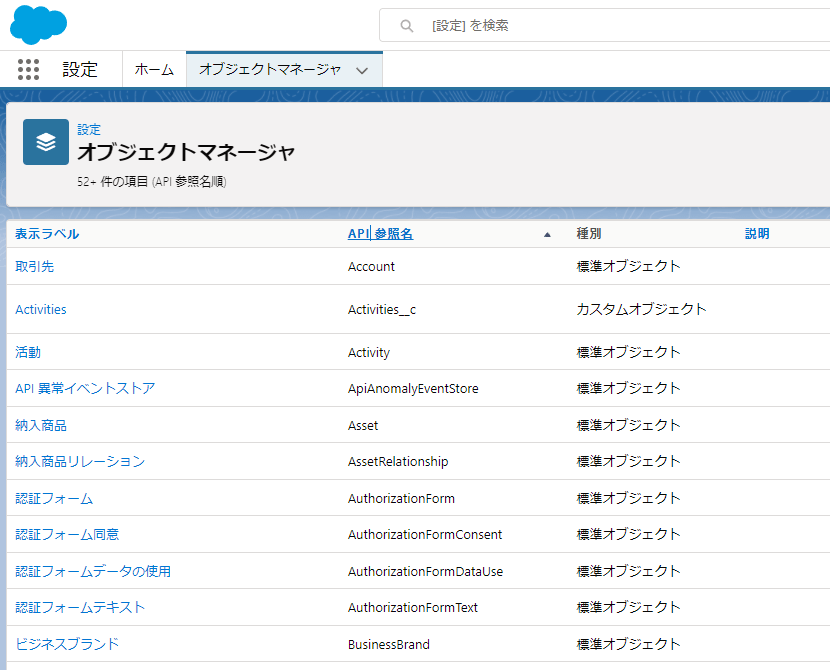Toggle sort arrow on API 参照名 column

[547, 235]
